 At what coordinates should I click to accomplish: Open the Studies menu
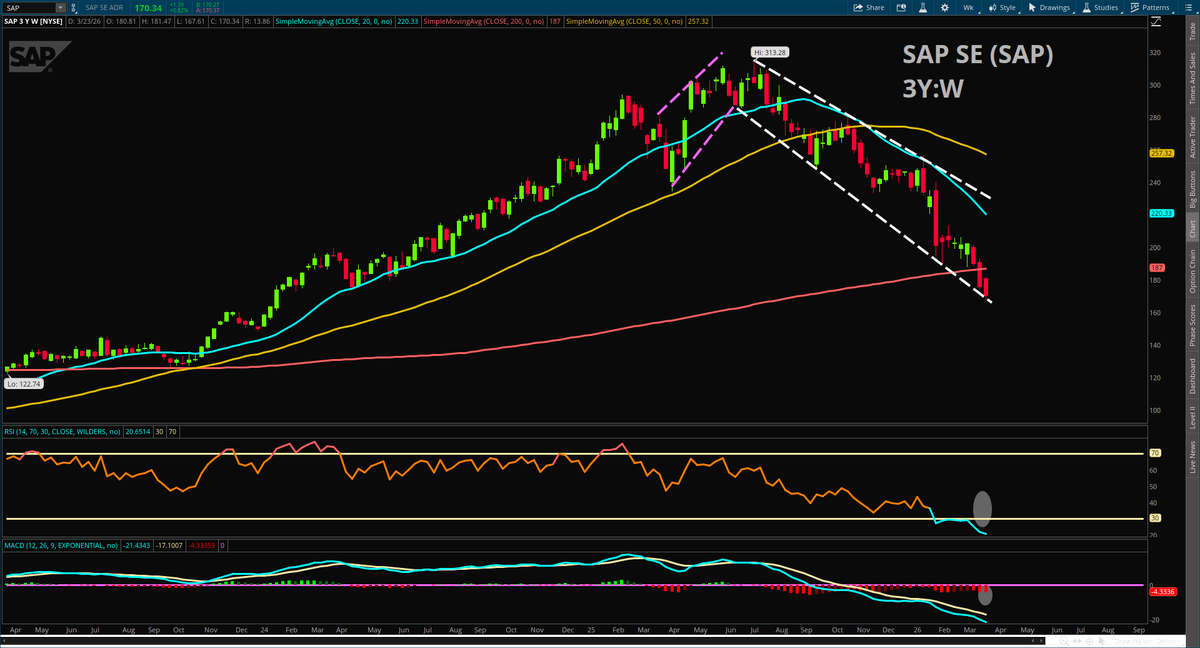point(1102,7)
